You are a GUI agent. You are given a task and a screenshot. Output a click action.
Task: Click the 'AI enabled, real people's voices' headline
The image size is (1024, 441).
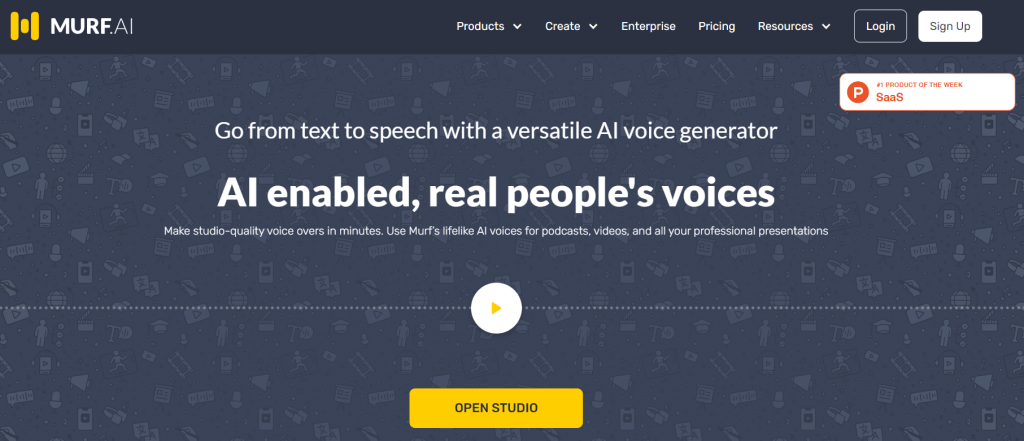point(496,192)
